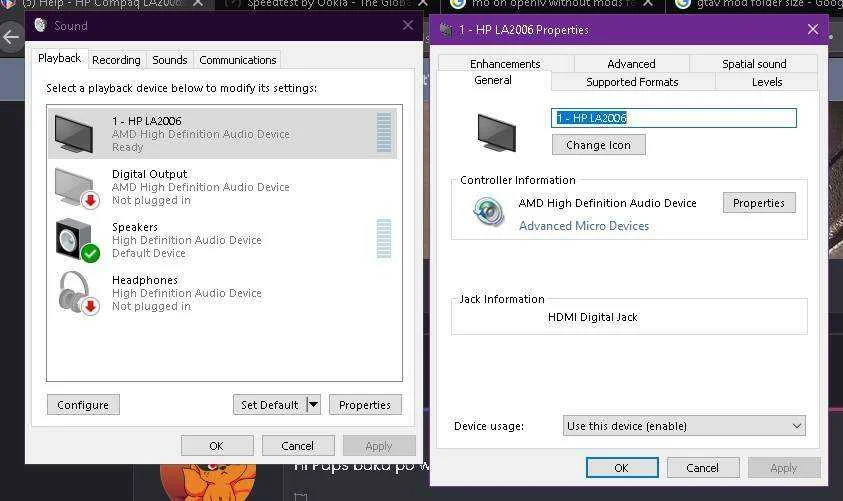Click the device name input field
Screen dimensions: 843x501
click(x=674, y=118)
